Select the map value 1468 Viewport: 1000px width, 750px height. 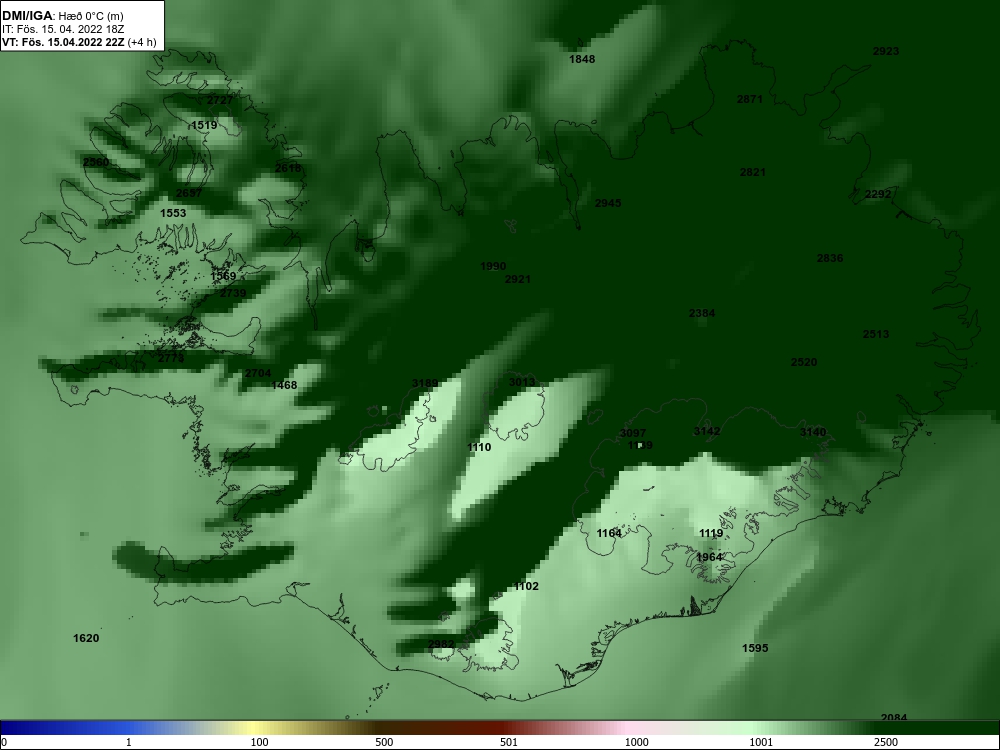284,385
